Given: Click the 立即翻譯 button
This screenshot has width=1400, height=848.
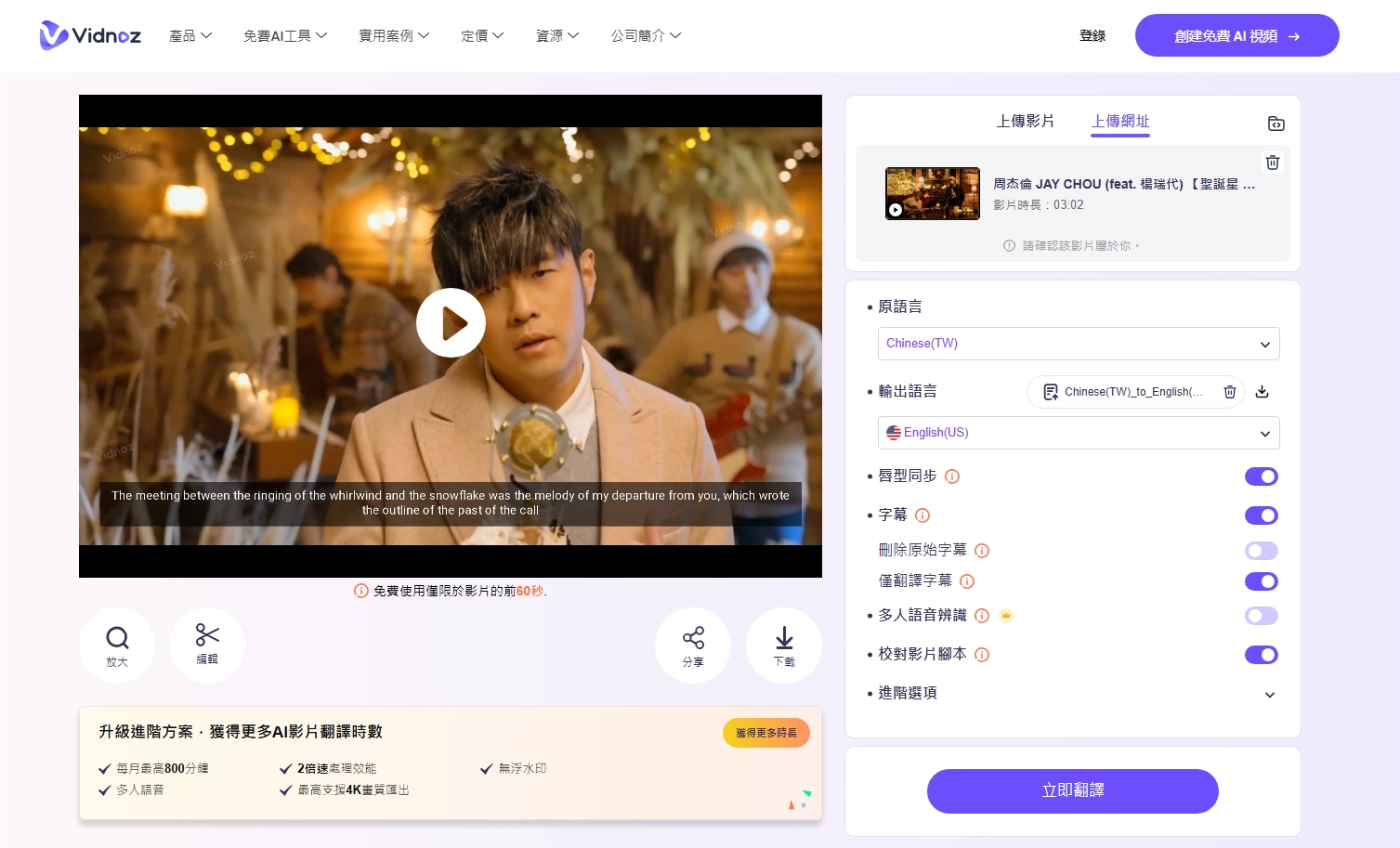Looking at the screenshot, I should pyautogui.click(x=1072, y=790).
